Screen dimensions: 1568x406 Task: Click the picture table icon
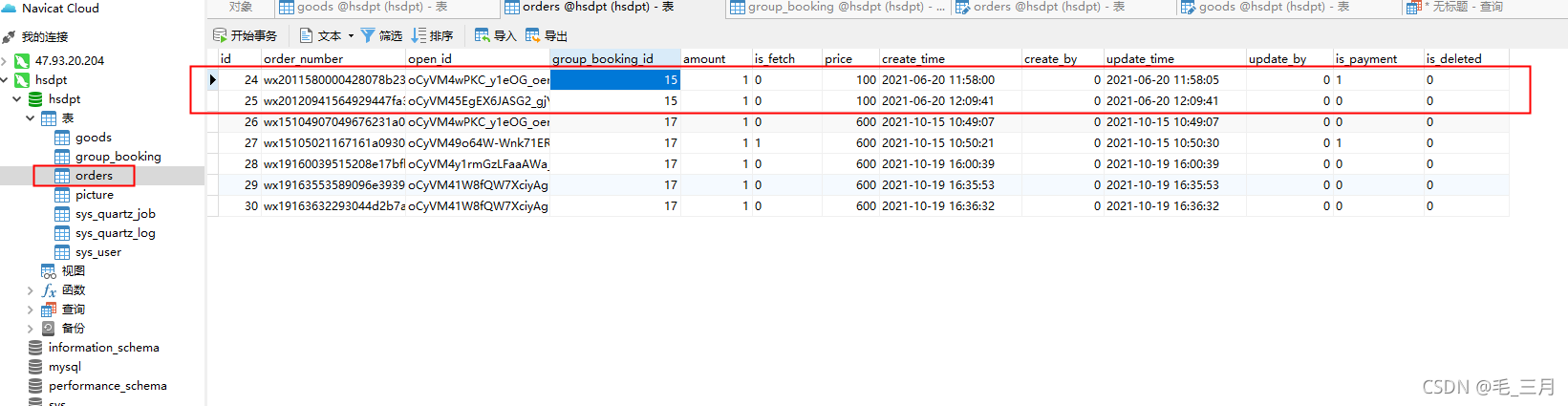[x=62, y=195]
